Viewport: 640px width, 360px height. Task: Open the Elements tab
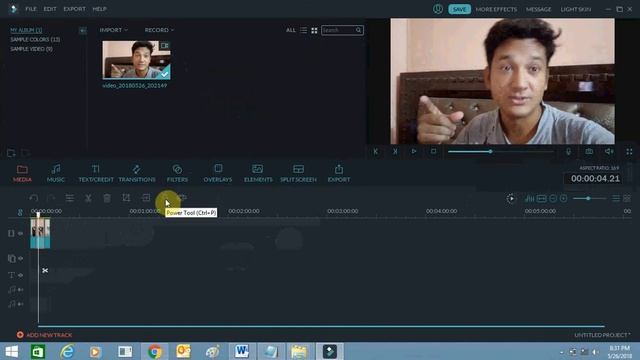click(x=258, y=173)
